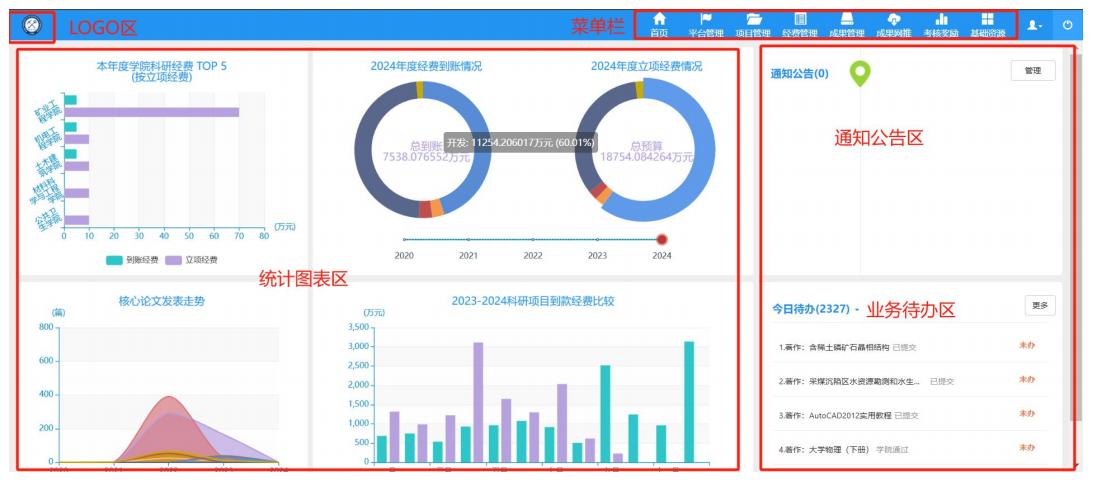Open 项目管理 folder icon
The height and width of the screenshot is (487, 1093).
tap(754, 24)
